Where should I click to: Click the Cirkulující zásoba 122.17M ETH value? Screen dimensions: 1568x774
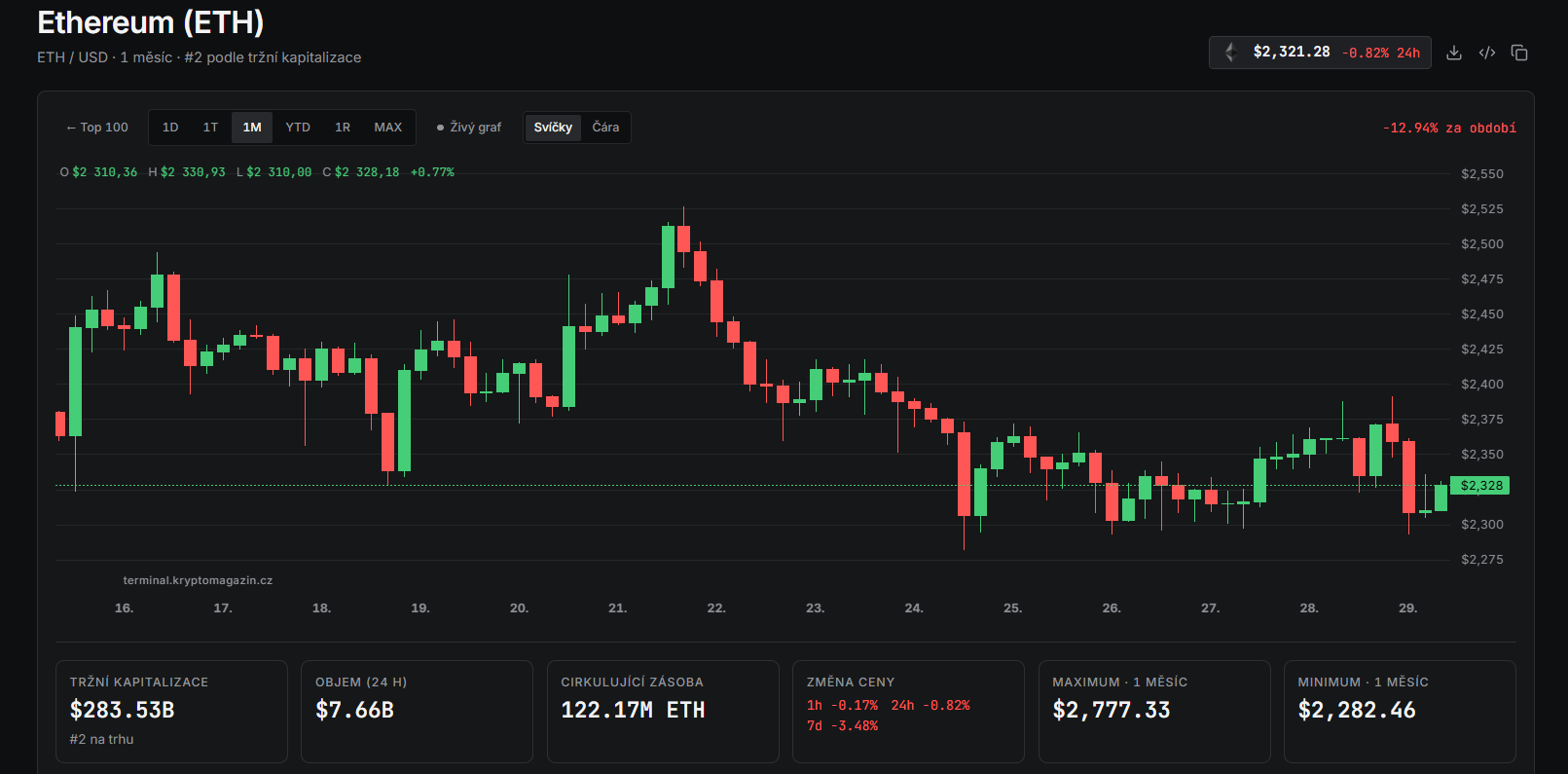(633, 711)
